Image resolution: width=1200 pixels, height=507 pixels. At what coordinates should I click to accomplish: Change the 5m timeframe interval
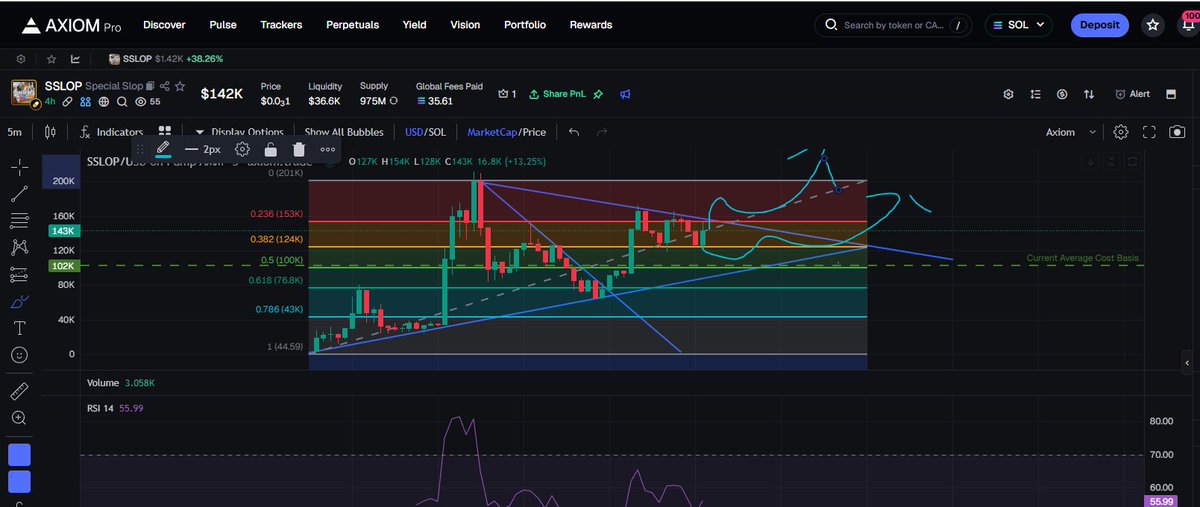[15, 132]
